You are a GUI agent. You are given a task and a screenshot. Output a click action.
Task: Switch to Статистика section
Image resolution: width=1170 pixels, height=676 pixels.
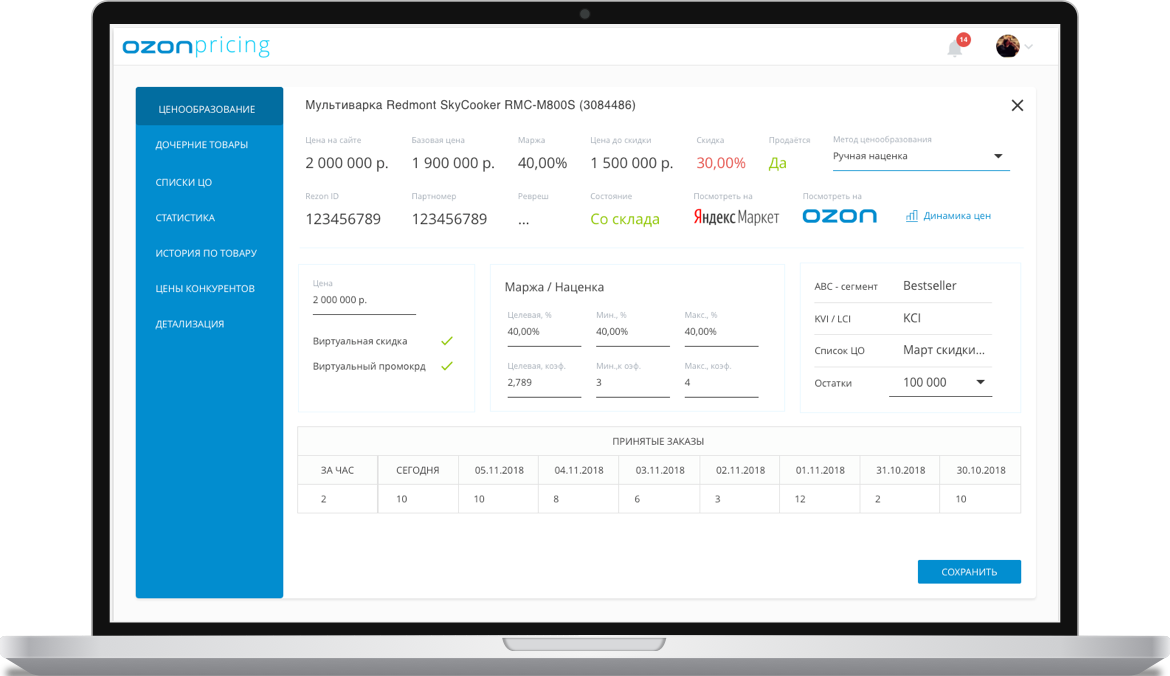pyautogui.click(x=185, y=218)
